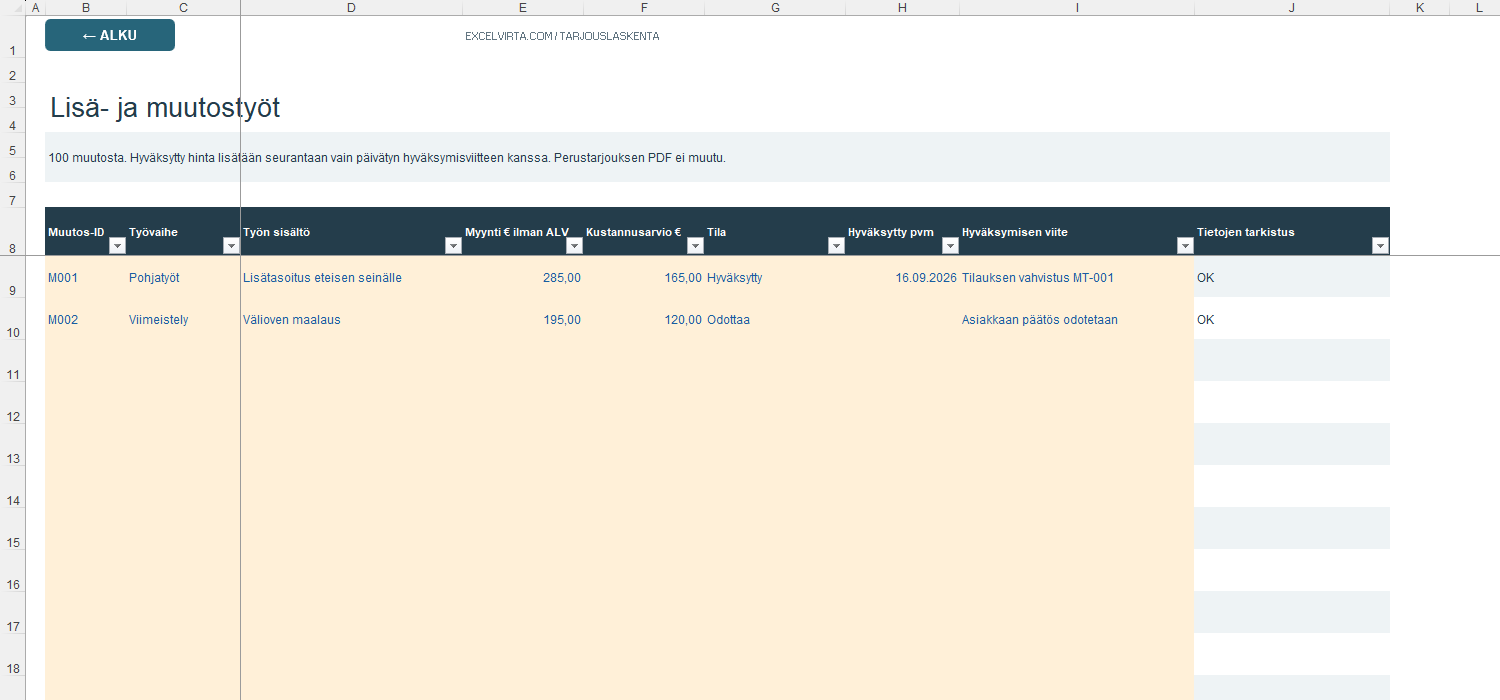Select the date 16.09.2026 cell
Image resolution: width=1500 pixels, height=700 pixels.
[x=903, y=277]
